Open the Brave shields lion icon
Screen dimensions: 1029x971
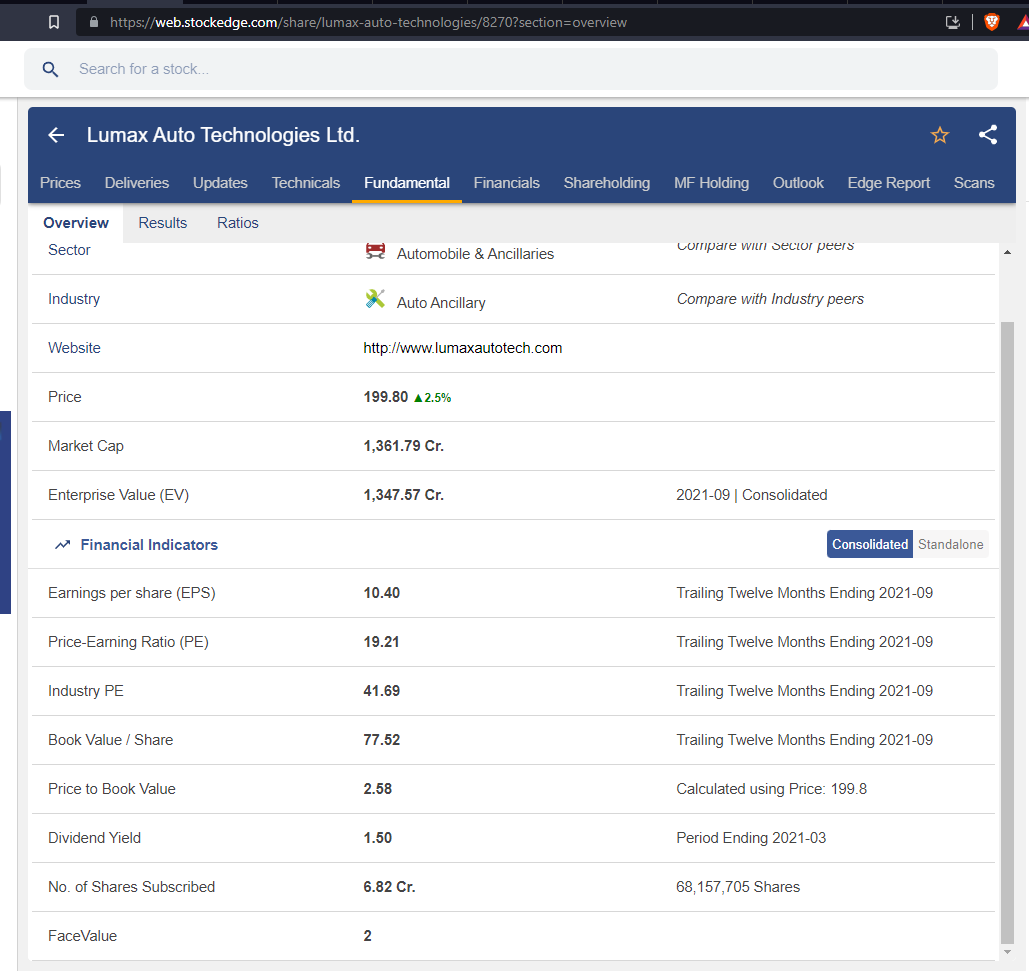coord(992,22)
